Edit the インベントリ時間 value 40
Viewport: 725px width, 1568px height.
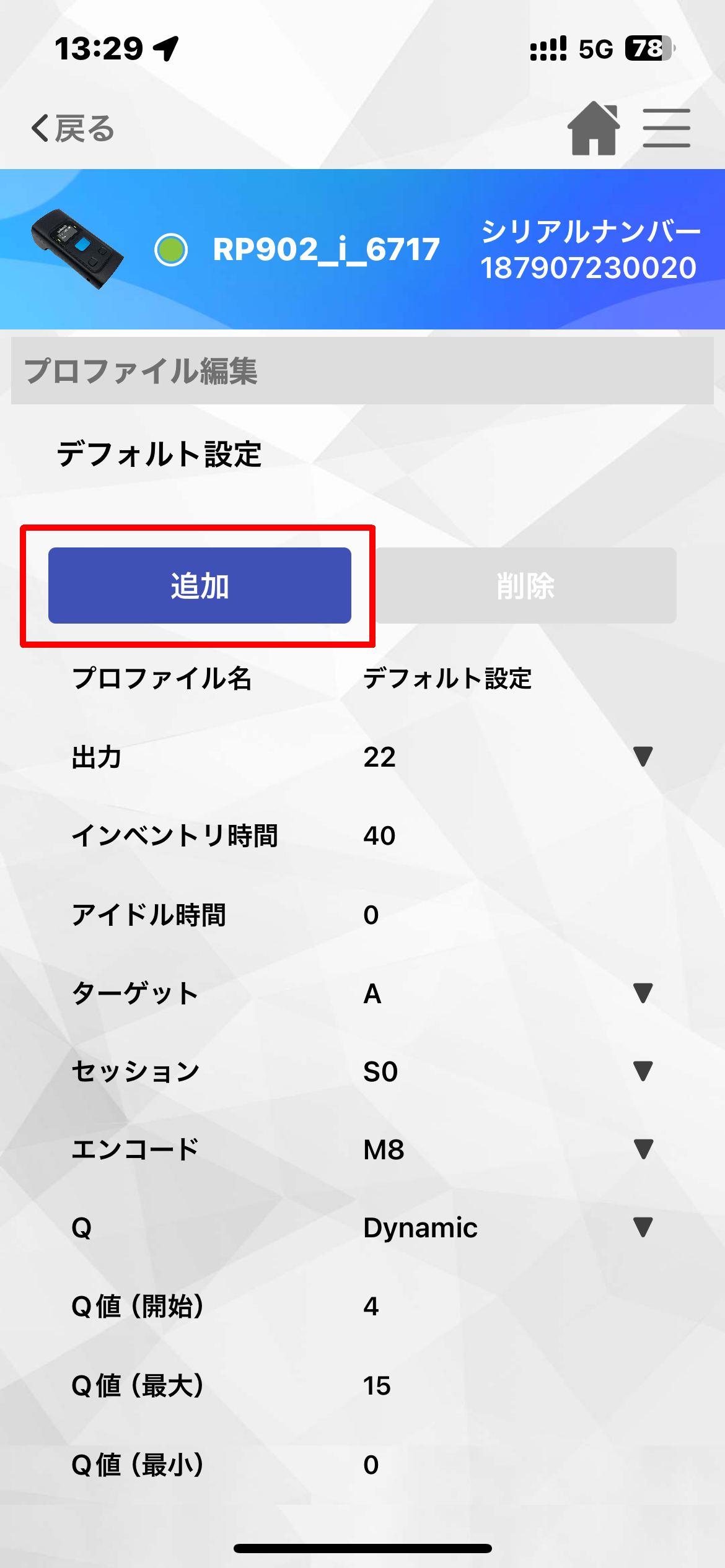pos(379,835)
